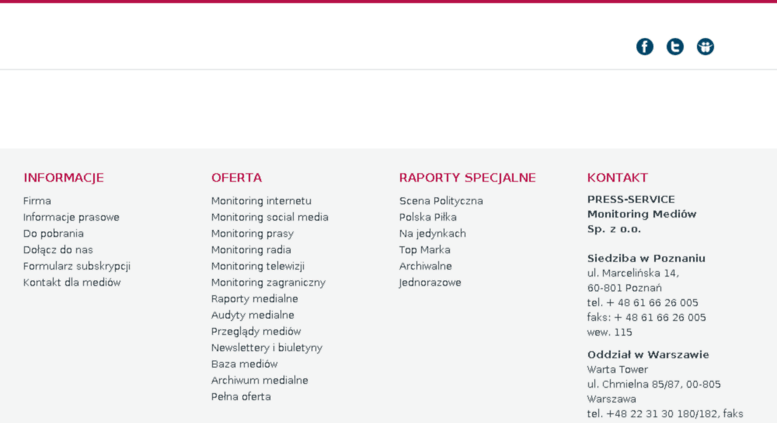Click the third social media icon
Viewport: 777px width, 423px height.
pyautogui.click(x=705, y=47)
